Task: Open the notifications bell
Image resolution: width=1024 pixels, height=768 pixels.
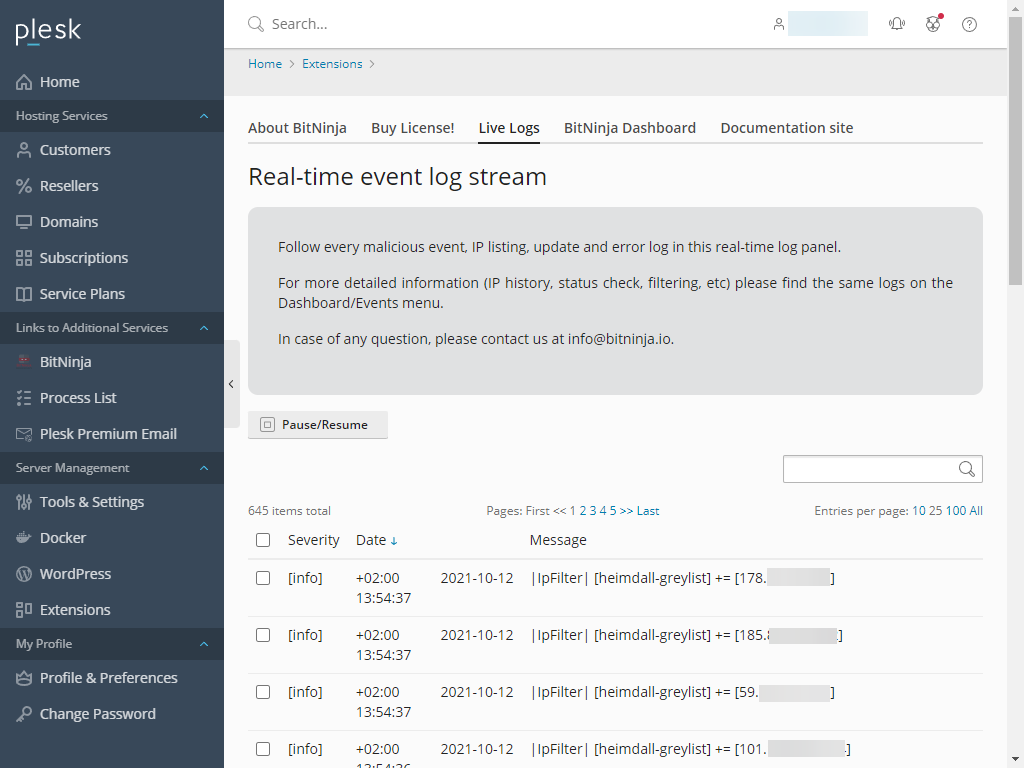Action: point(897,24)
